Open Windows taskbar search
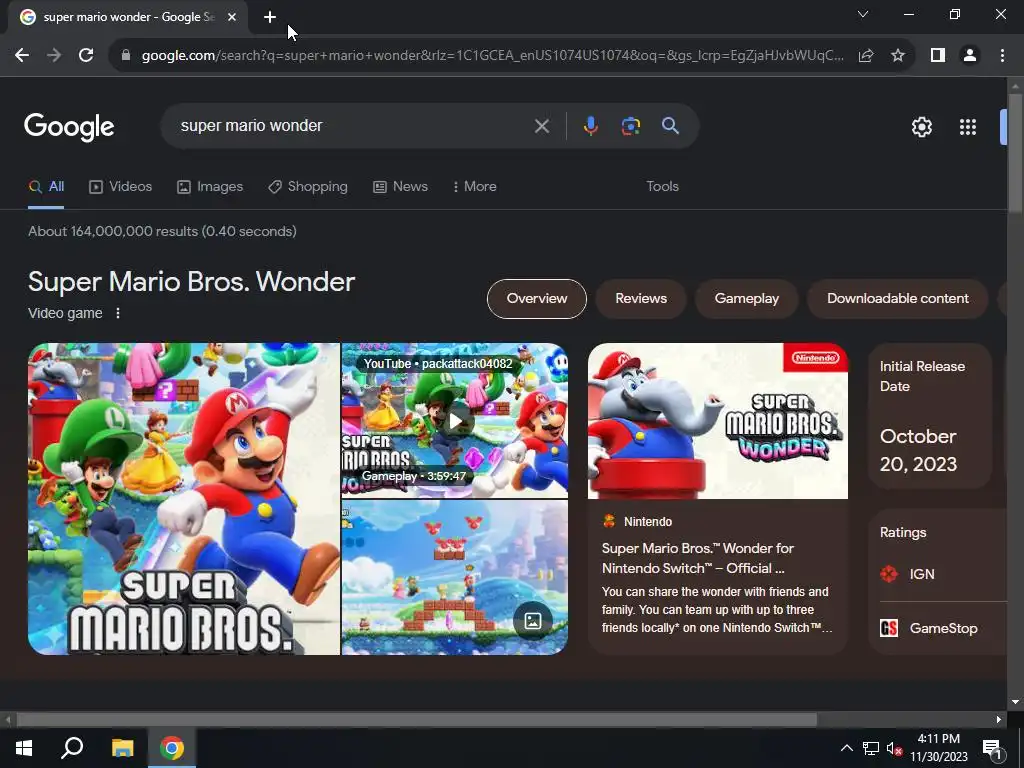The image size is (1024, 768). tap(72, 748)
